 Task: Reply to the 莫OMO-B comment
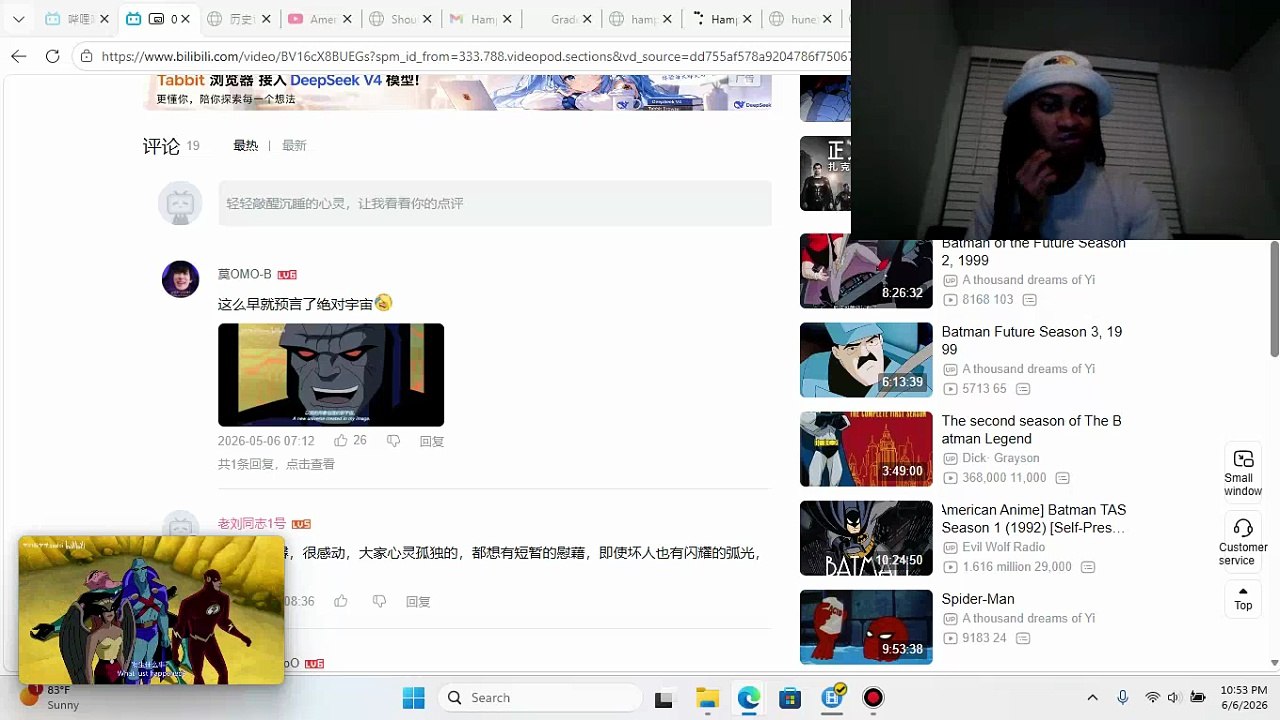coord(432,441)
